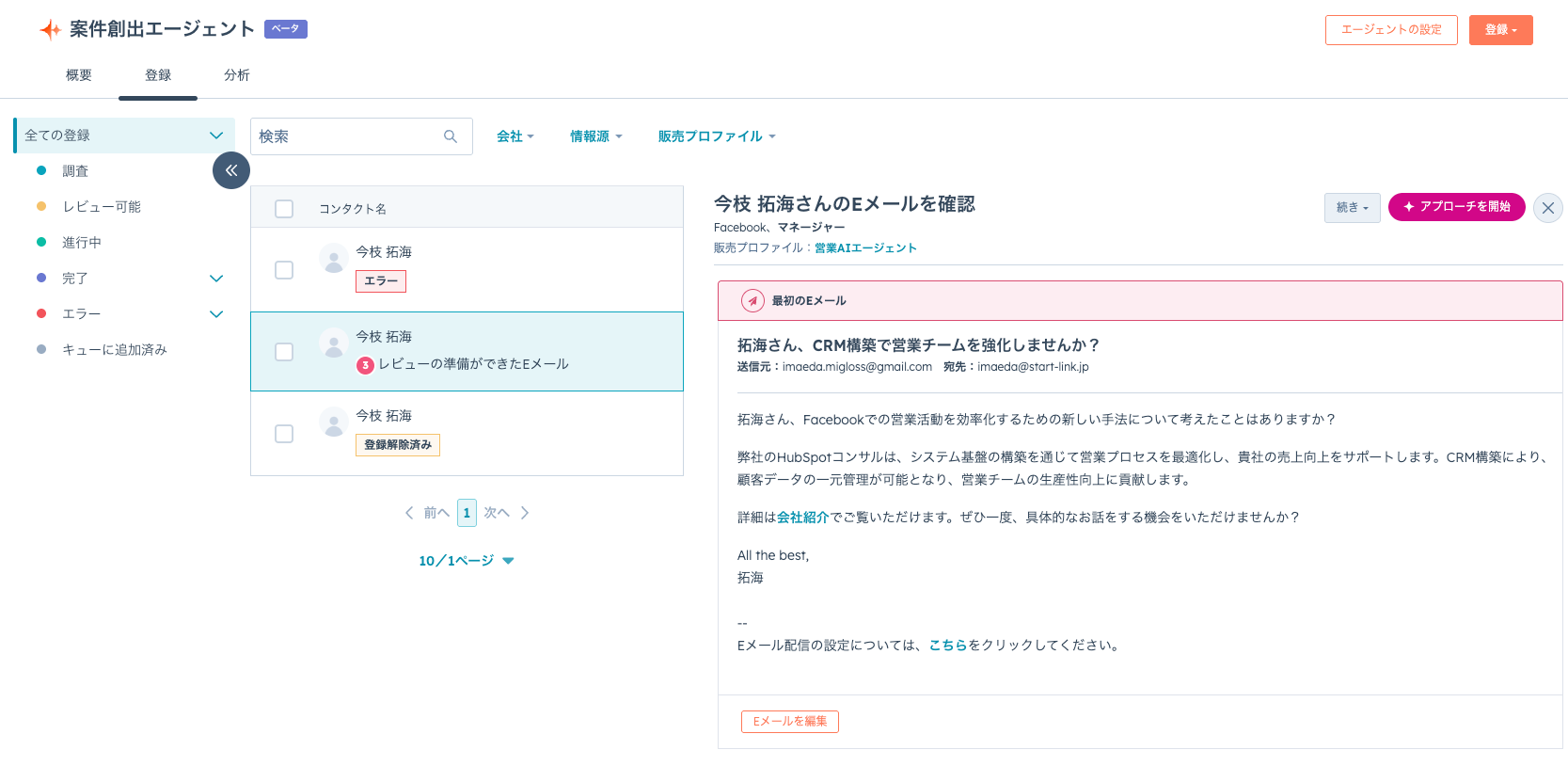Click into the 検索 search field
The image size is (1568, 766).
(348, 136)
